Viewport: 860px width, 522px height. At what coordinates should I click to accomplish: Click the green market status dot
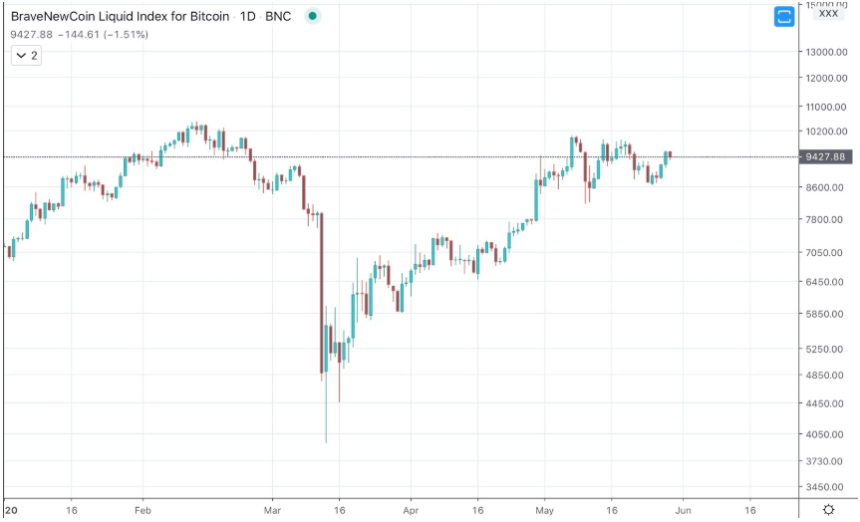tap(314, 16)
